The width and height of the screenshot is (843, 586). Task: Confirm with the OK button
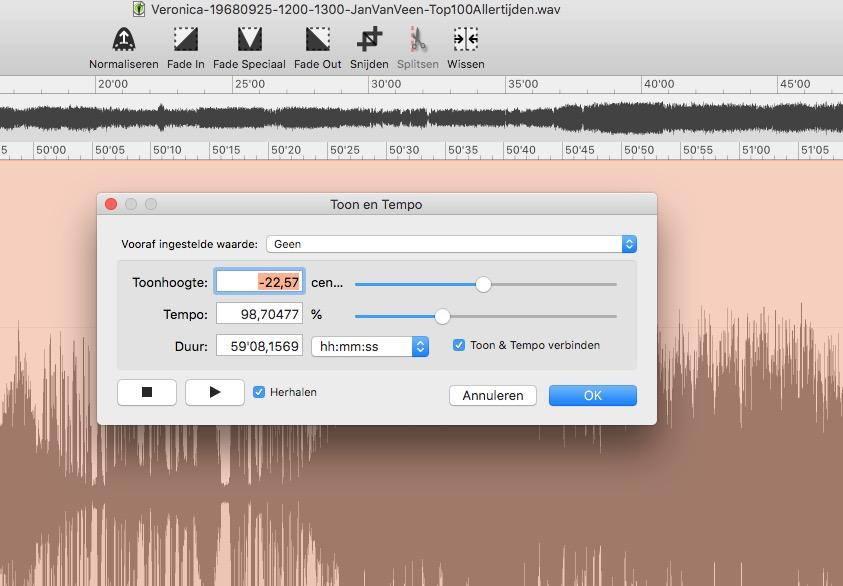click(592, 395)
